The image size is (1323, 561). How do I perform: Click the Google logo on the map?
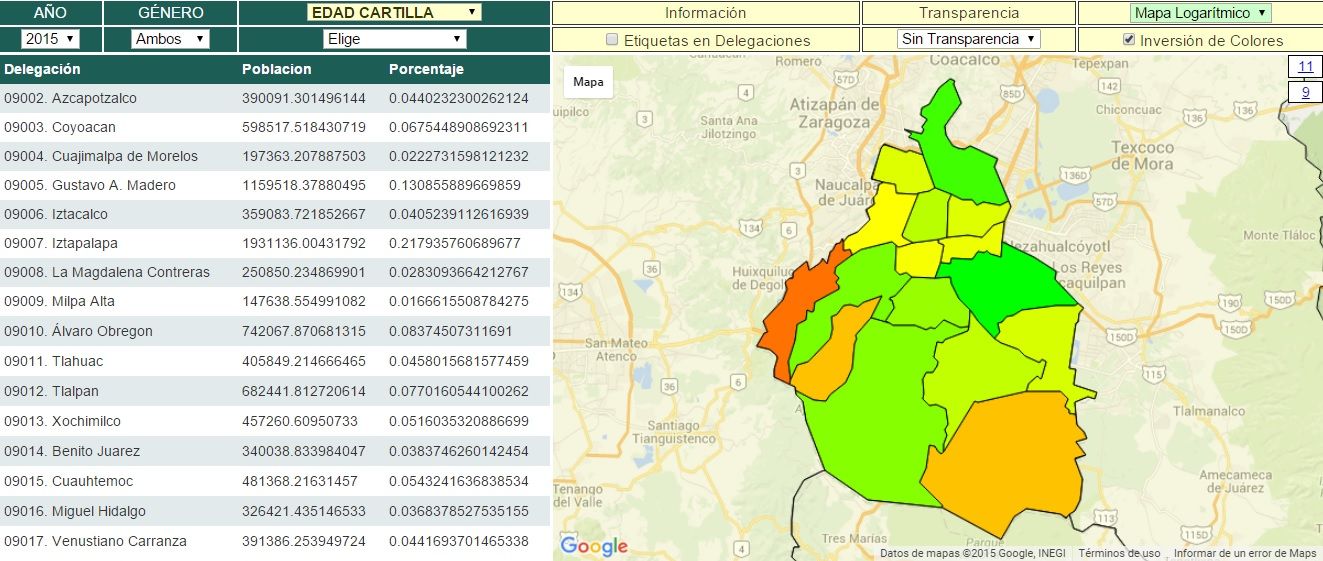click(x=594, y=546)
